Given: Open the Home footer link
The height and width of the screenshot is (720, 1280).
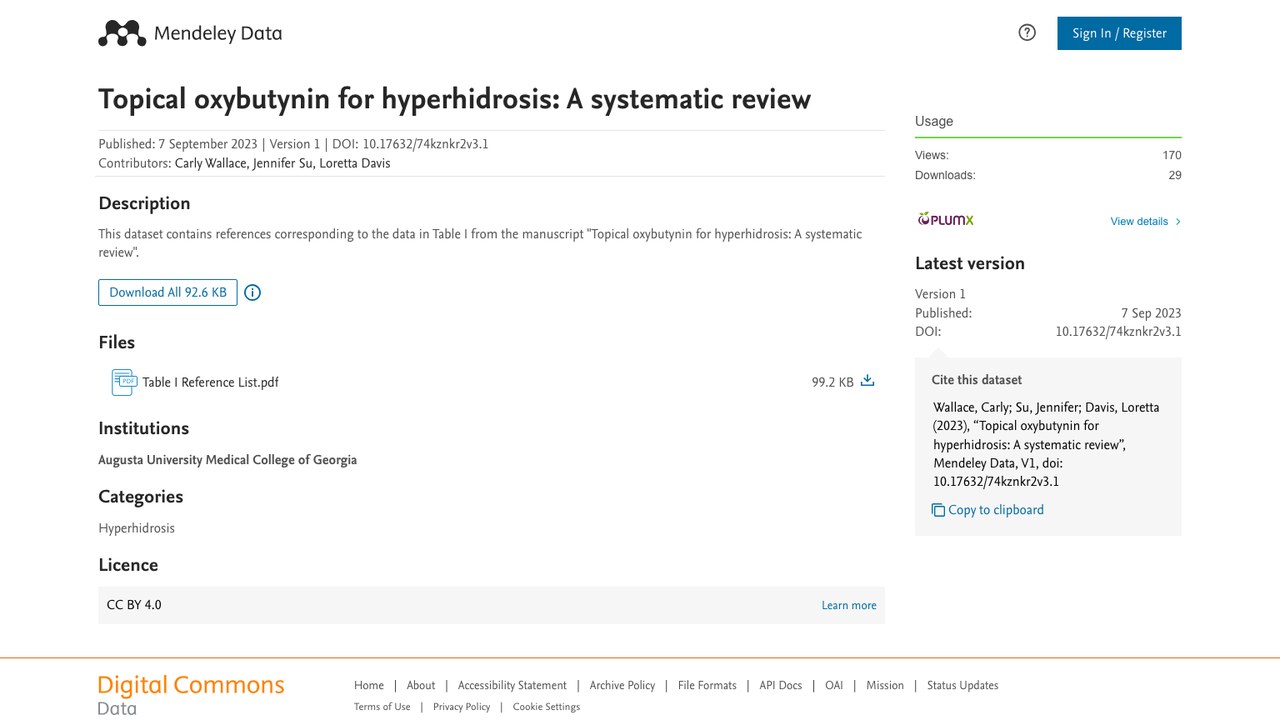Looking at the screenshot, I should (x=369, y=685).
